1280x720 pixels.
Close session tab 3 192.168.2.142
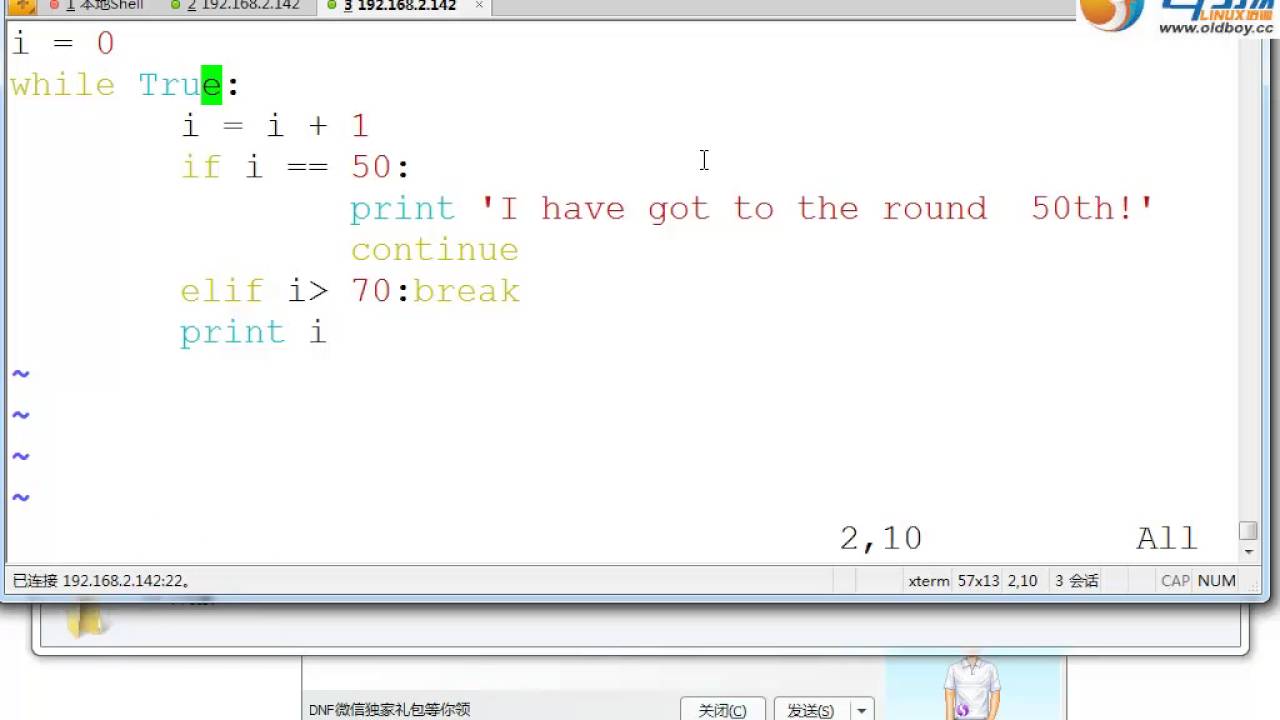(x=479, y=5)
